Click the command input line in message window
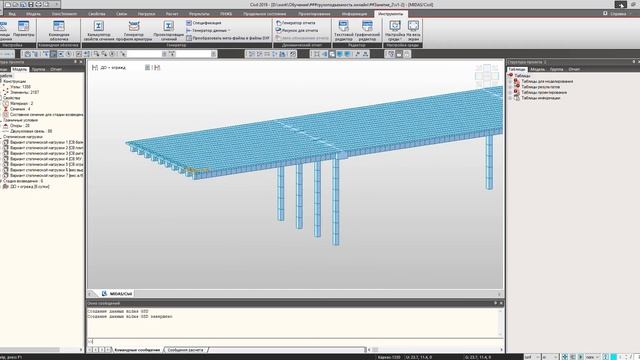The width and height of the screenshot is (640, 360). (x=295, y=341)
